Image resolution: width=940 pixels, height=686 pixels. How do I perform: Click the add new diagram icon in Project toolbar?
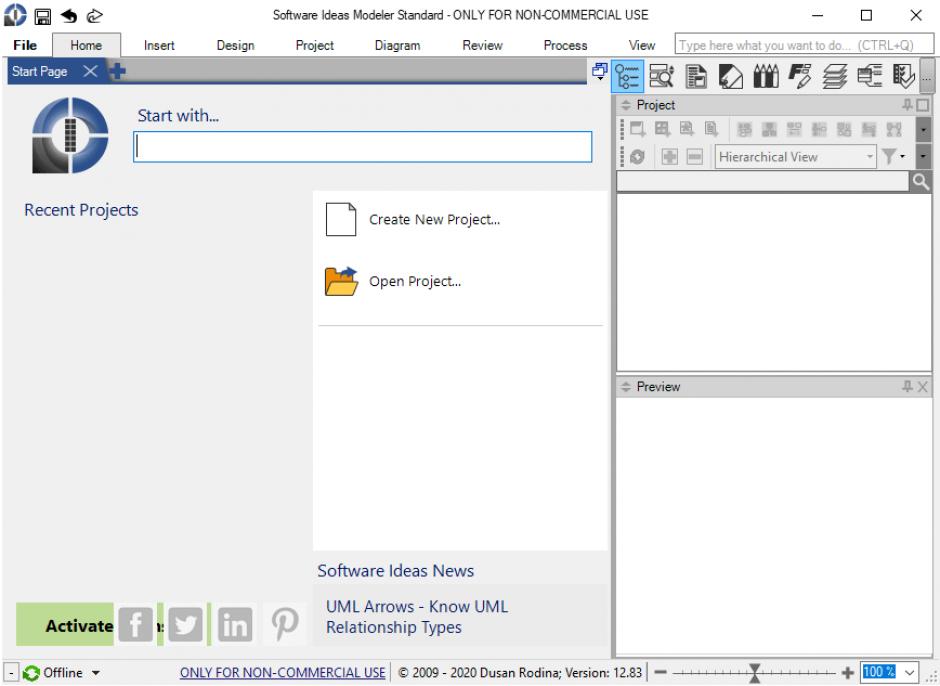[638, 129]
